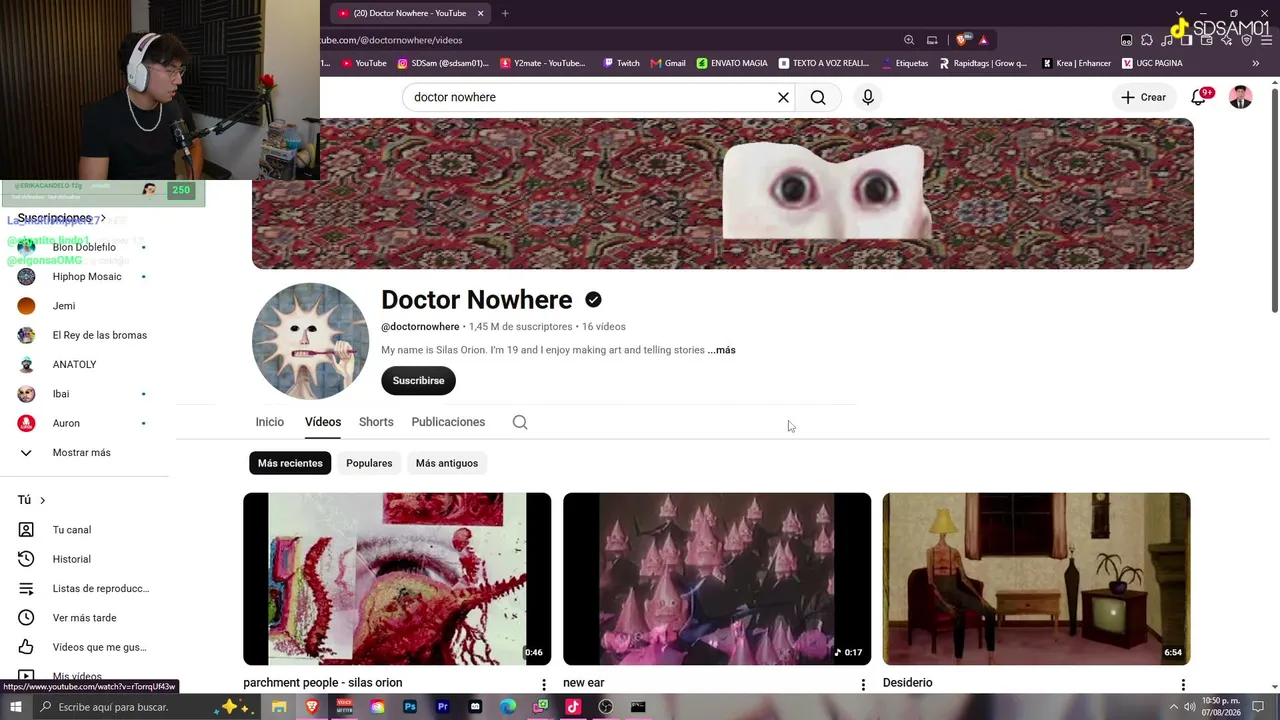This screenshot has height=720, width=1280.
Task: Open options menu for 'Desiderio' video
Action: [1183, 684]
